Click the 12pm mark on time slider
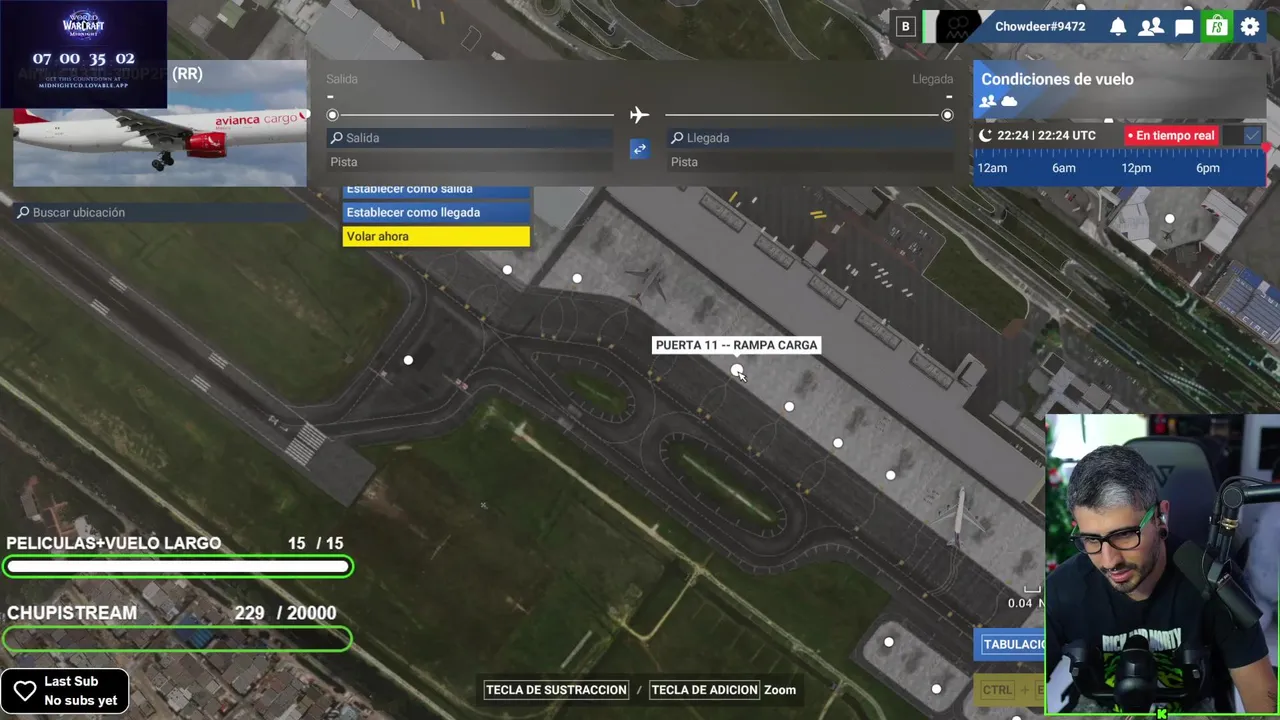1280x720 pixels. 1136,168
